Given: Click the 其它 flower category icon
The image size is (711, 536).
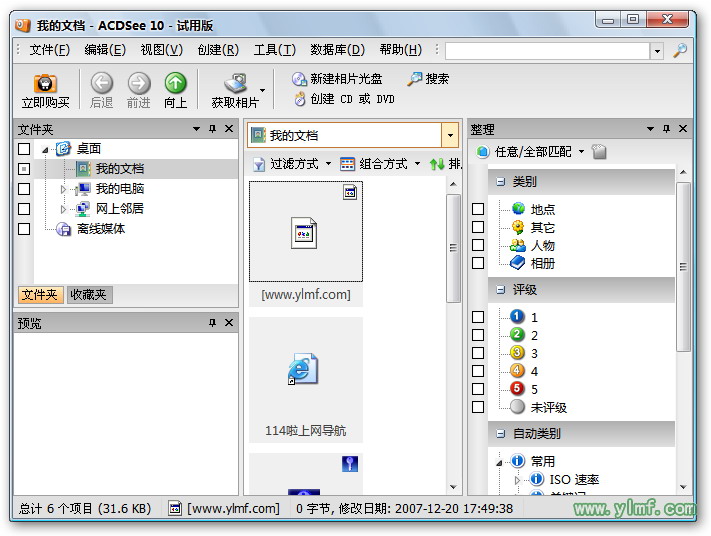Looking at the screenshot, I should point(518,227).
